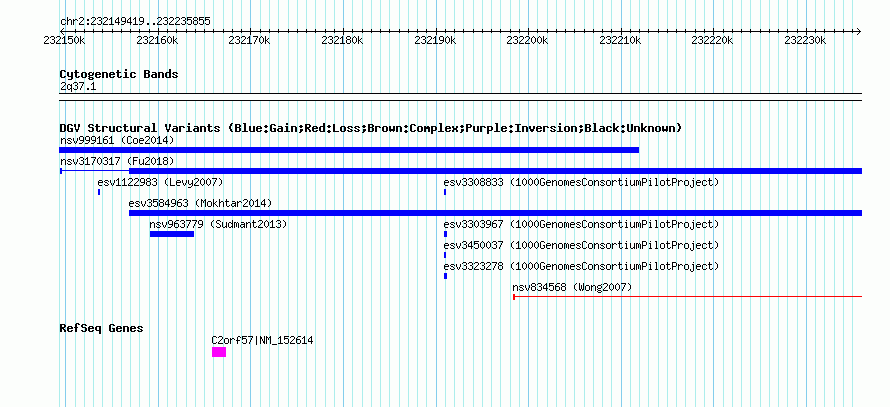The width and height of the screenshot is (890, 407).
Task: Select the esv3584963 (Mokhtar2014) label
Action: coord(200,203)
